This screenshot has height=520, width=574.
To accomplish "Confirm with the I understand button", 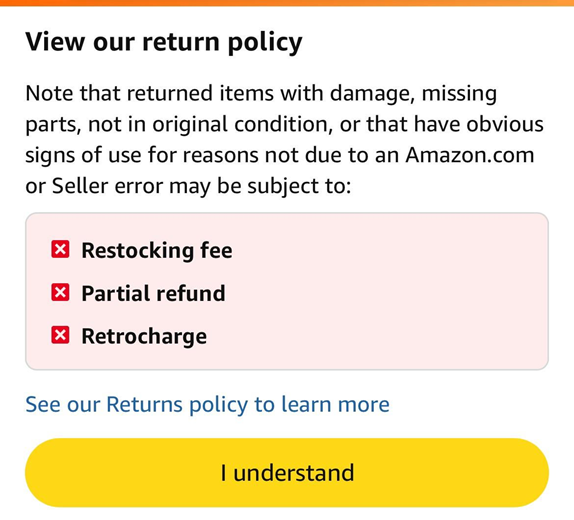I will click(x=287, y=472).
